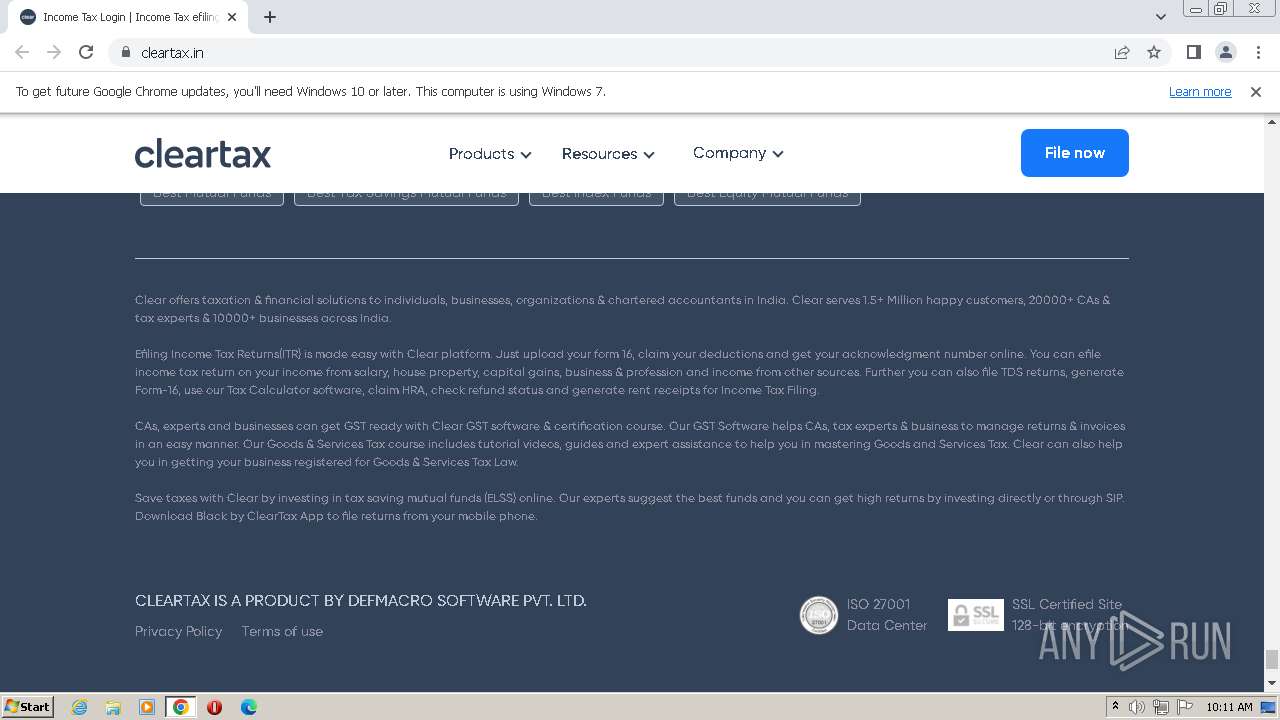Click Learn more about Chrome updates
Image resolution: width=1280 pixels, height=720 pixels.
pyautogui.click(x=1200, y=91)
